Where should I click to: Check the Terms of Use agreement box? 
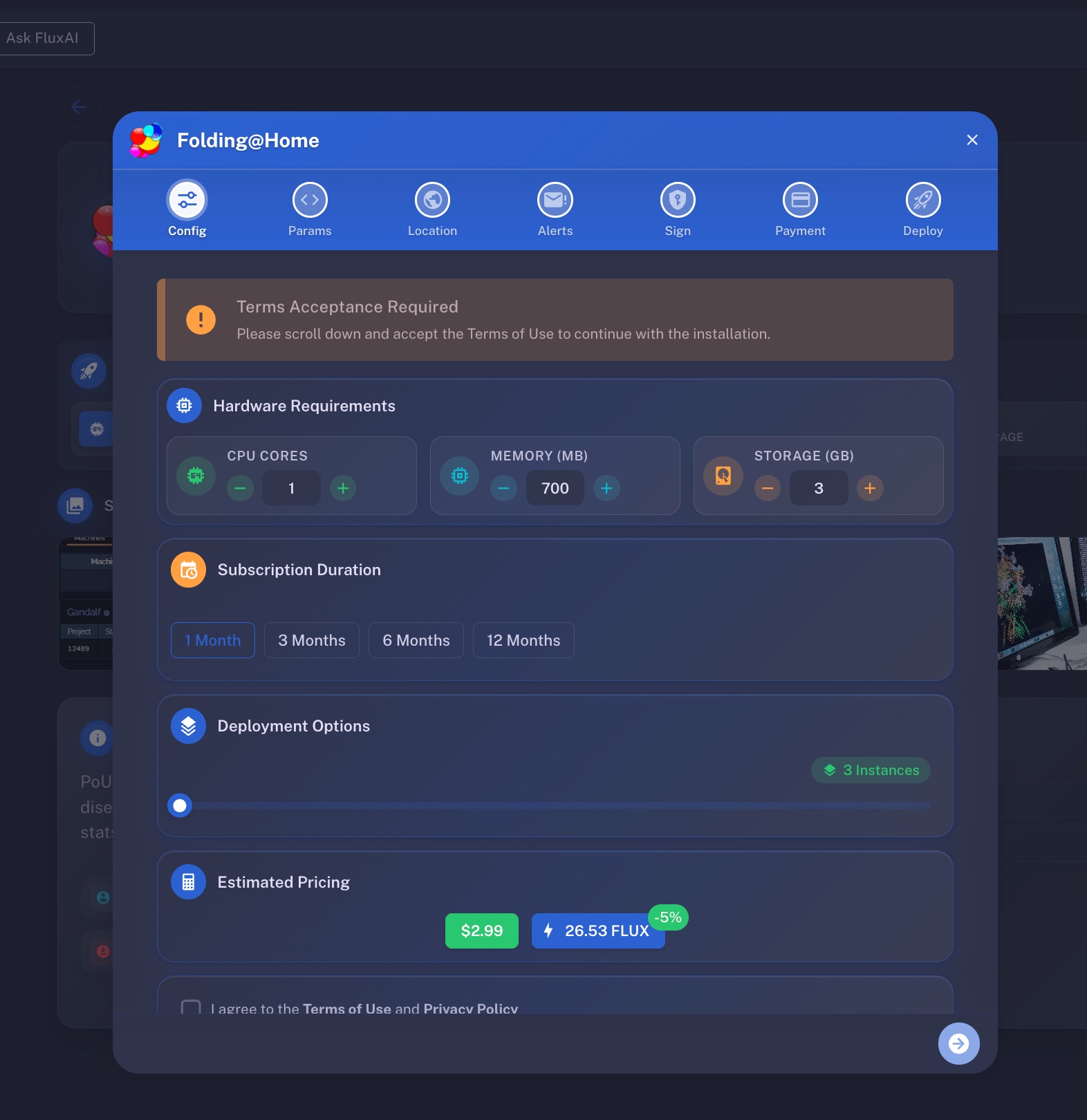pos(191,1007)
